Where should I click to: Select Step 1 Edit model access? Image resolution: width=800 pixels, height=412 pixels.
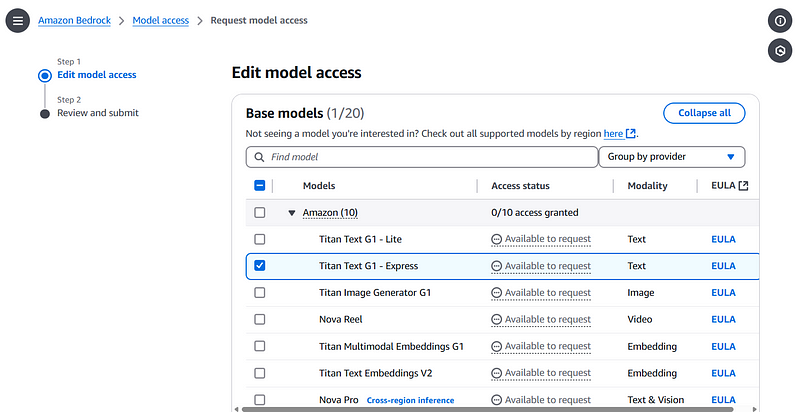96,75
